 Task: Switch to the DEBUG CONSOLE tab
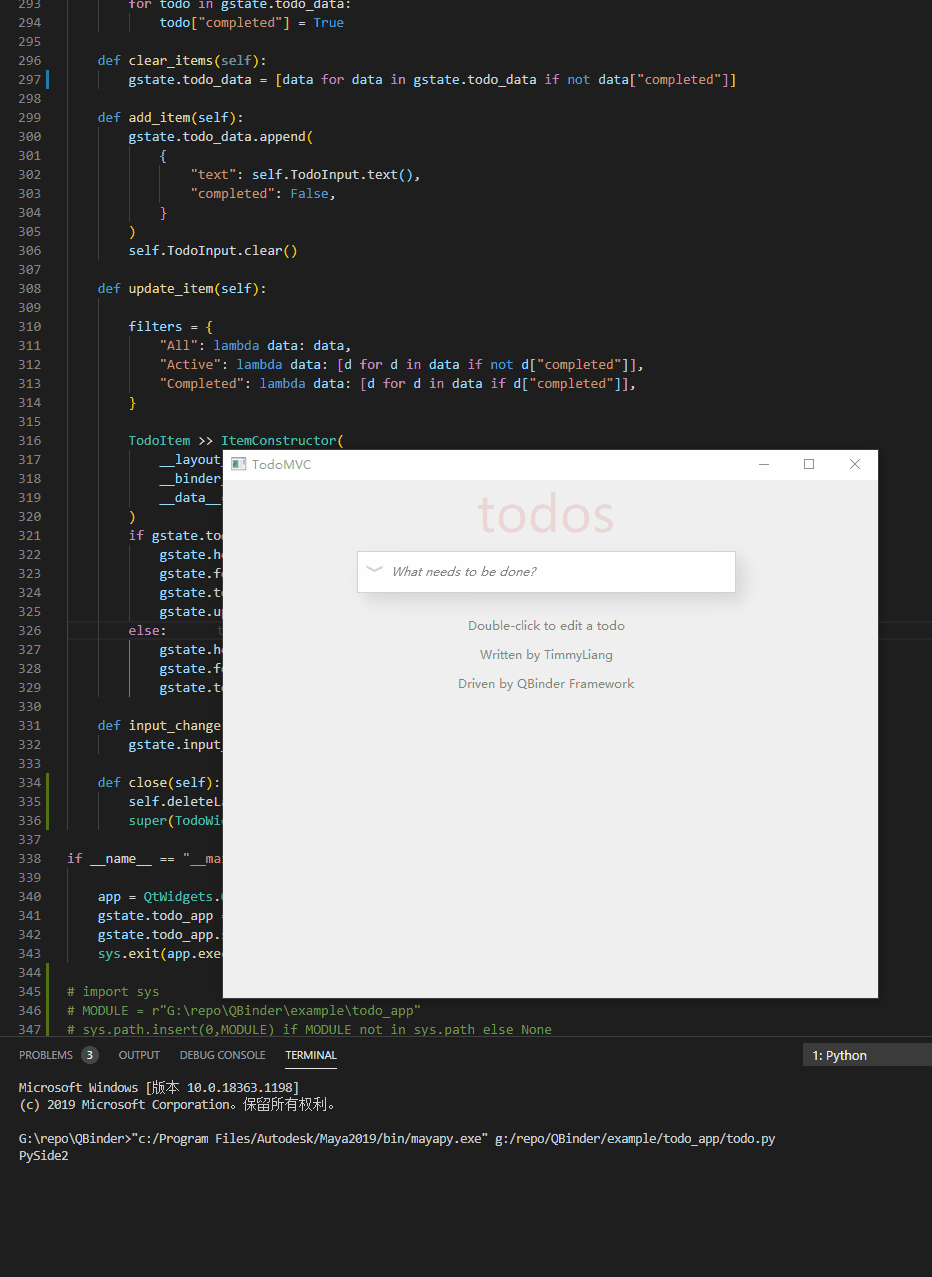(223, 1055)
